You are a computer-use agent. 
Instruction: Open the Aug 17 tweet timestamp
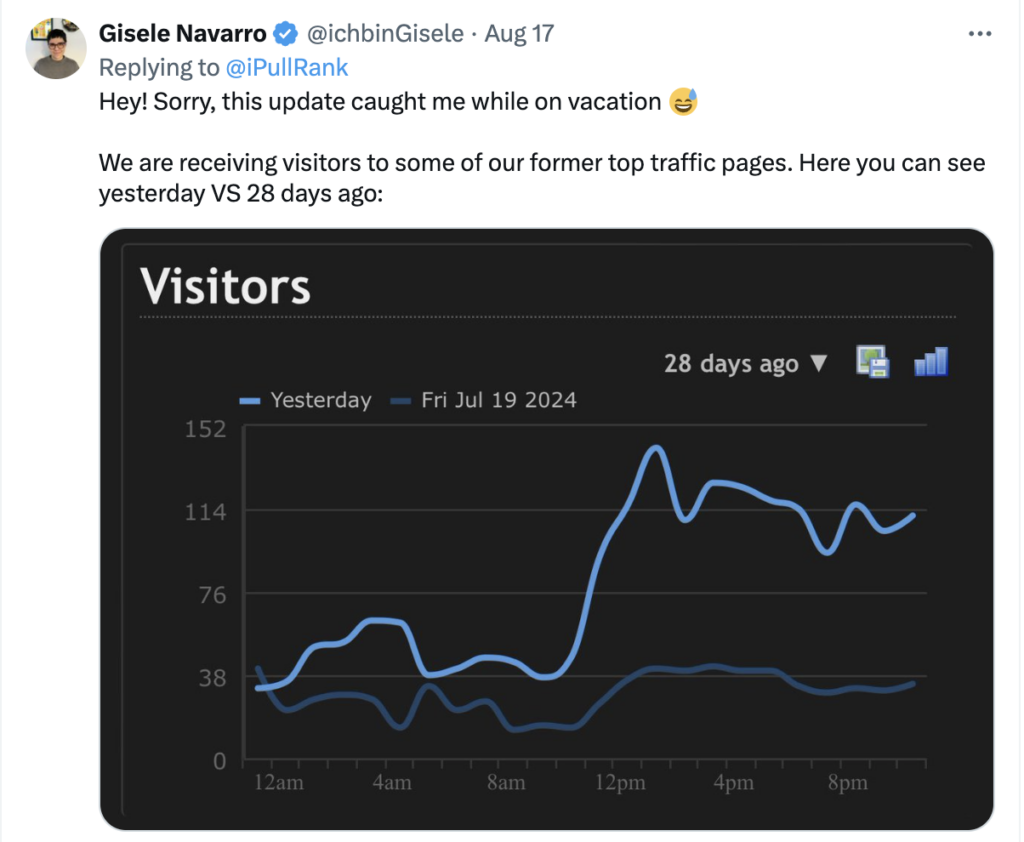click(519, 34)
